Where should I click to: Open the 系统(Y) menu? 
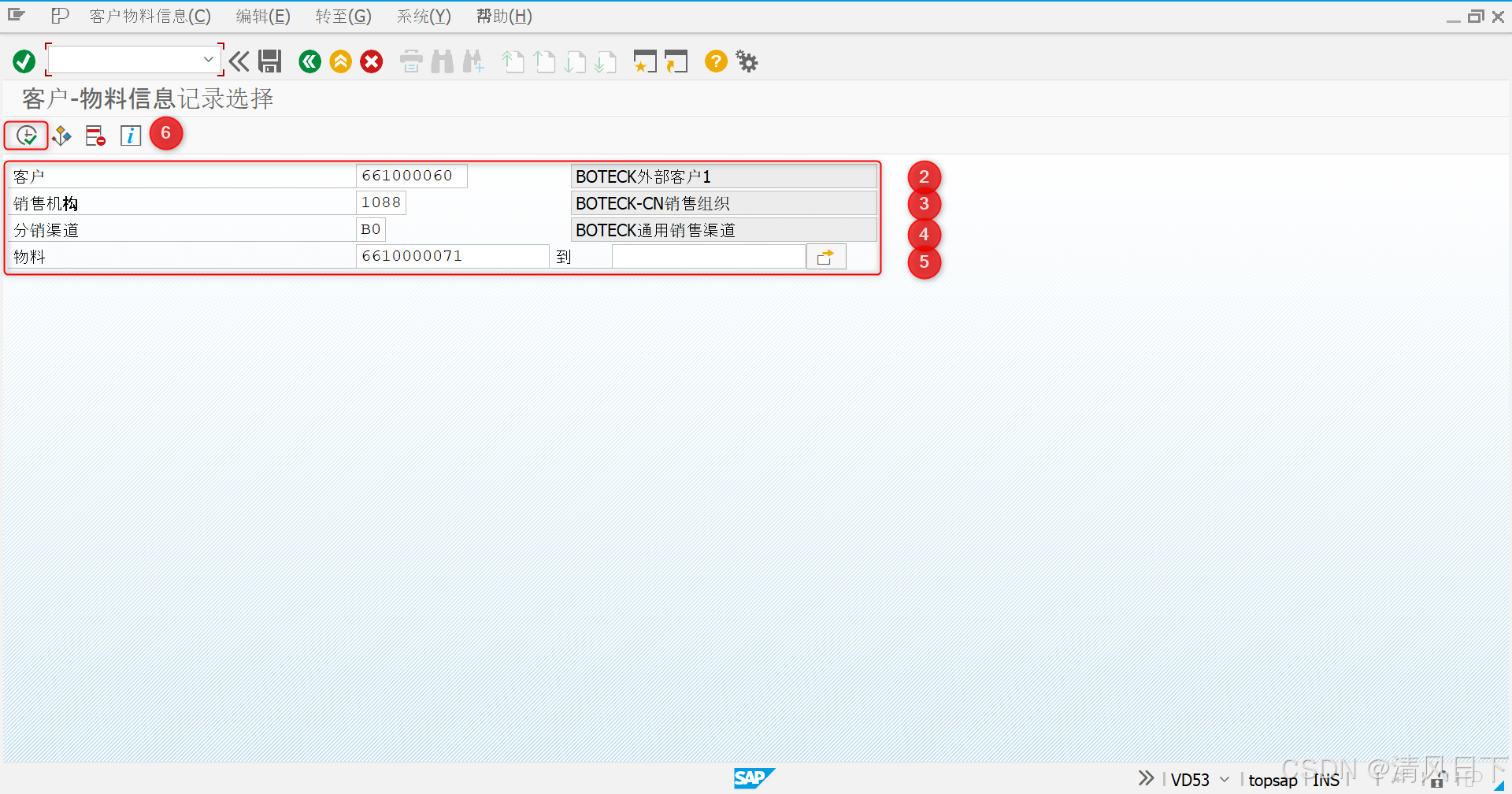coord(423,16)
